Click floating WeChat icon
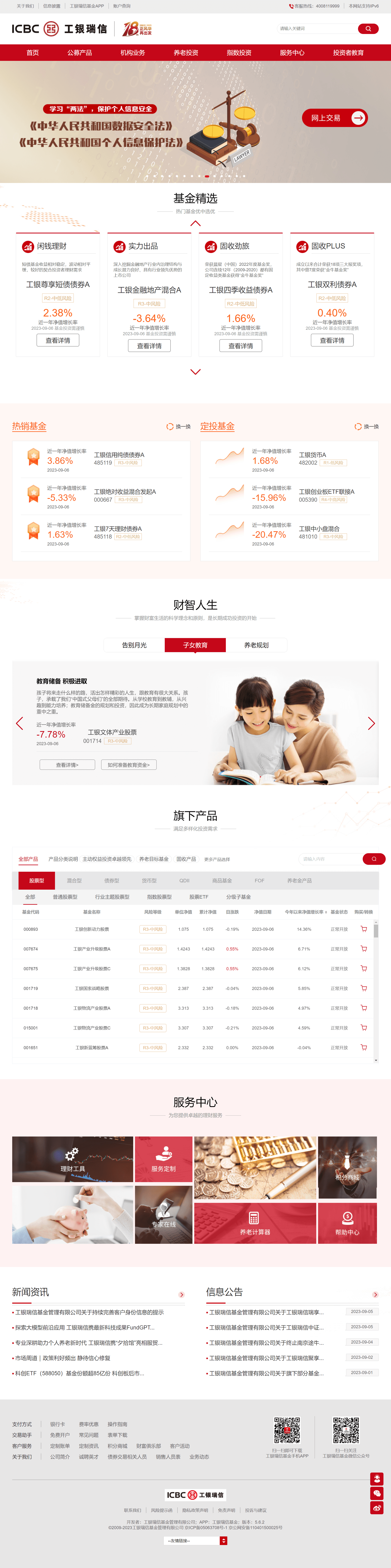391x1568 pixels. 377,1493
